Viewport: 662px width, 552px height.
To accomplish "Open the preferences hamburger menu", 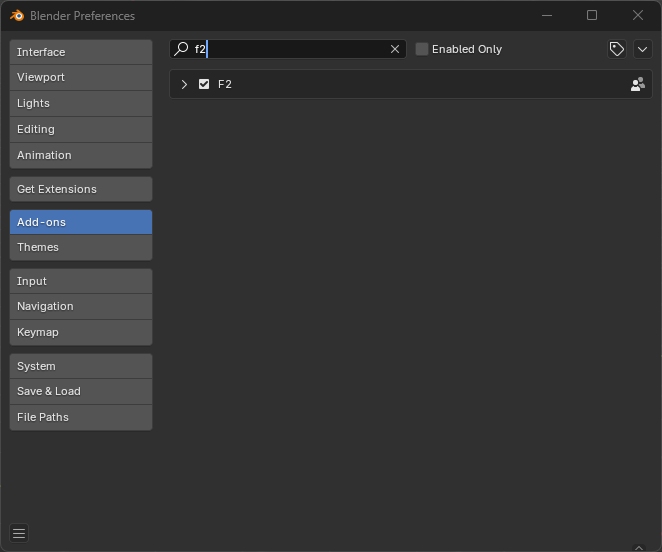I will [19, 533].
